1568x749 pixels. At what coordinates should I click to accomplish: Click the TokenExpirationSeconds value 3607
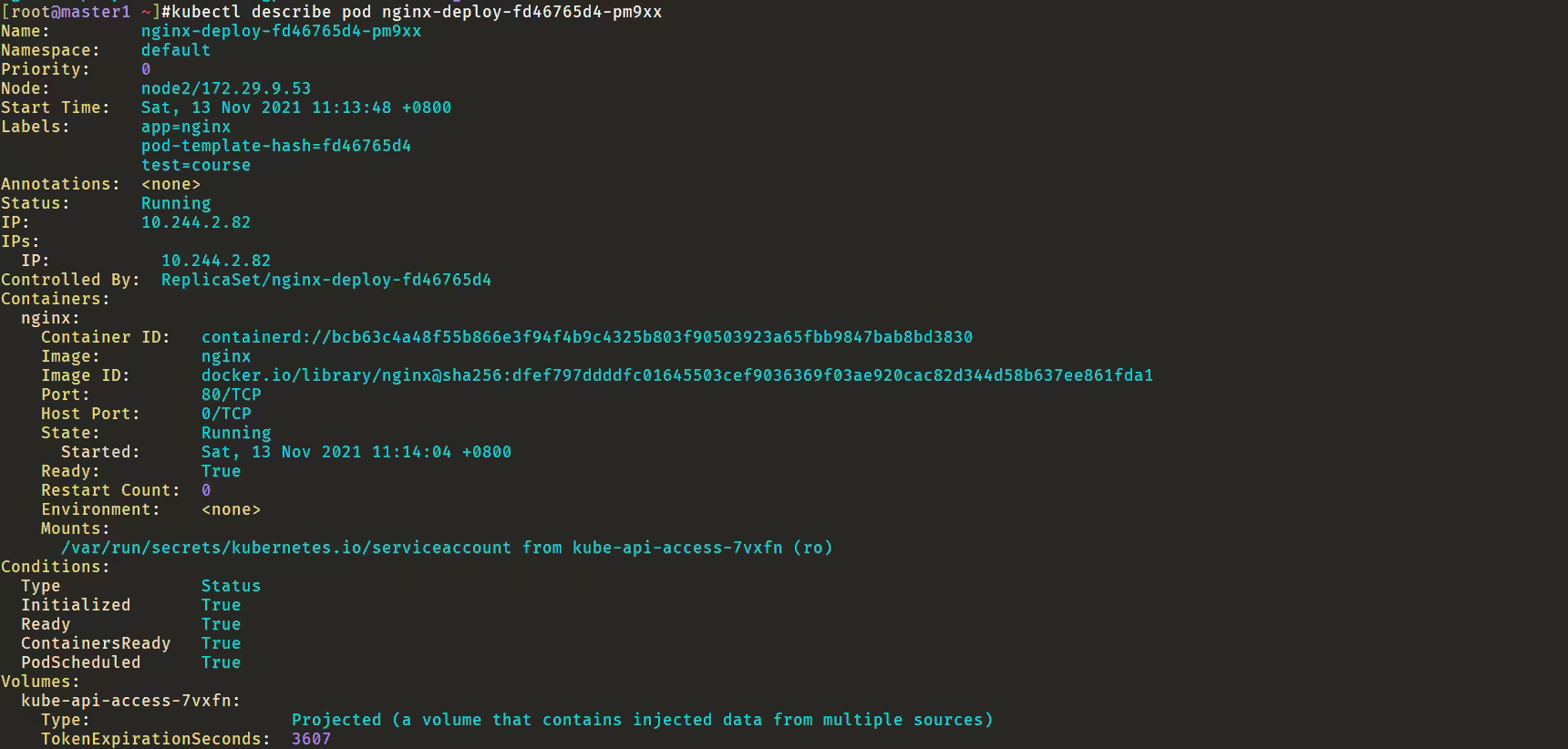(x=312, y=739)
